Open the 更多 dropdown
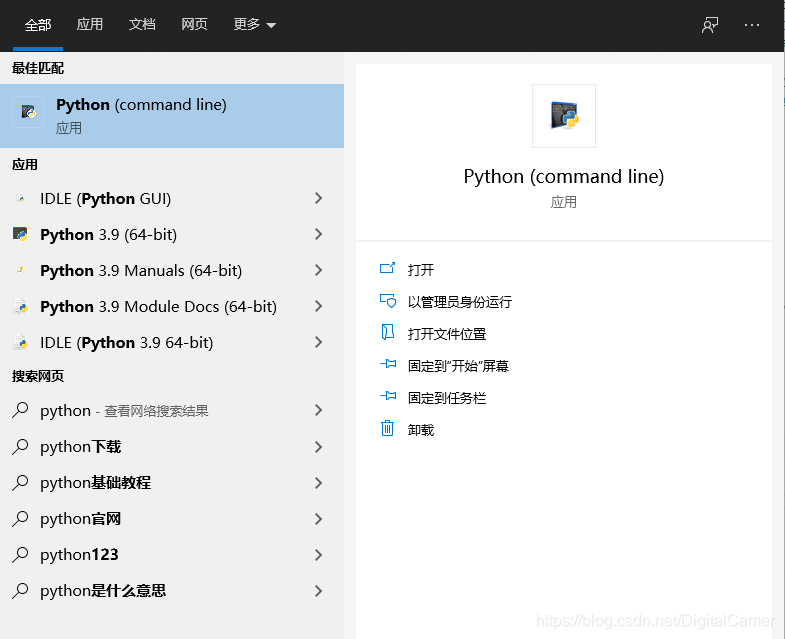This screenshot has height=639, width=785. pos(254,24)
